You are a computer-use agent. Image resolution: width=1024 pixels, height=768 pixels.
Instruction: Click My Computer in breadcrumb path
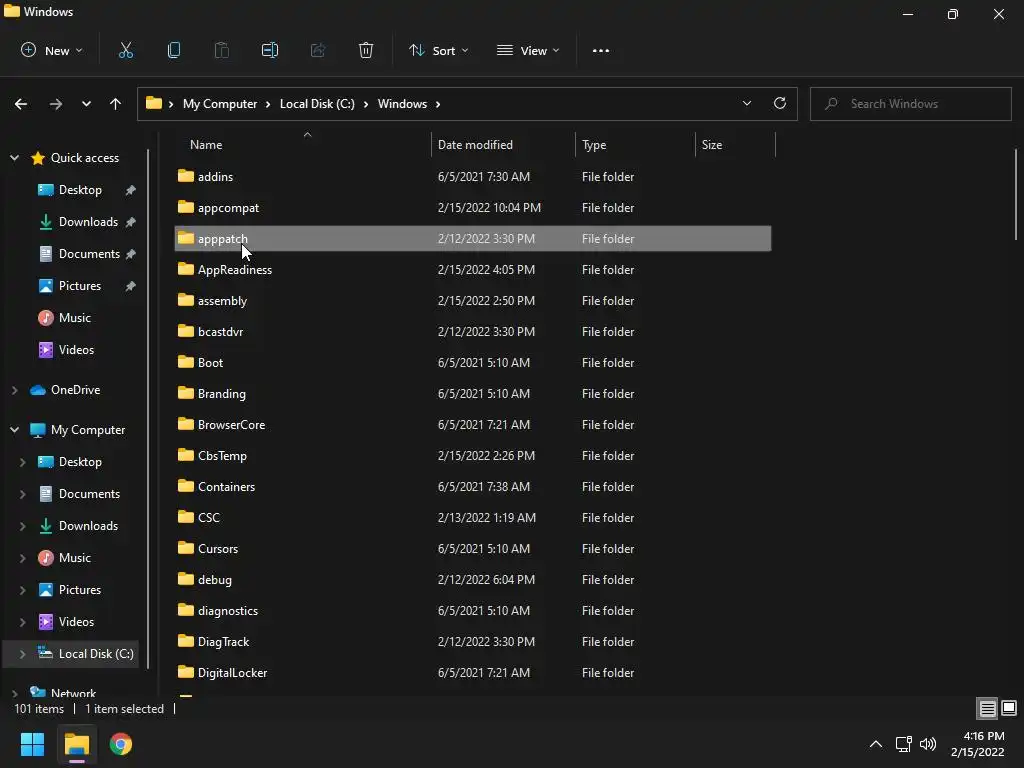click(x=220, y=104)
